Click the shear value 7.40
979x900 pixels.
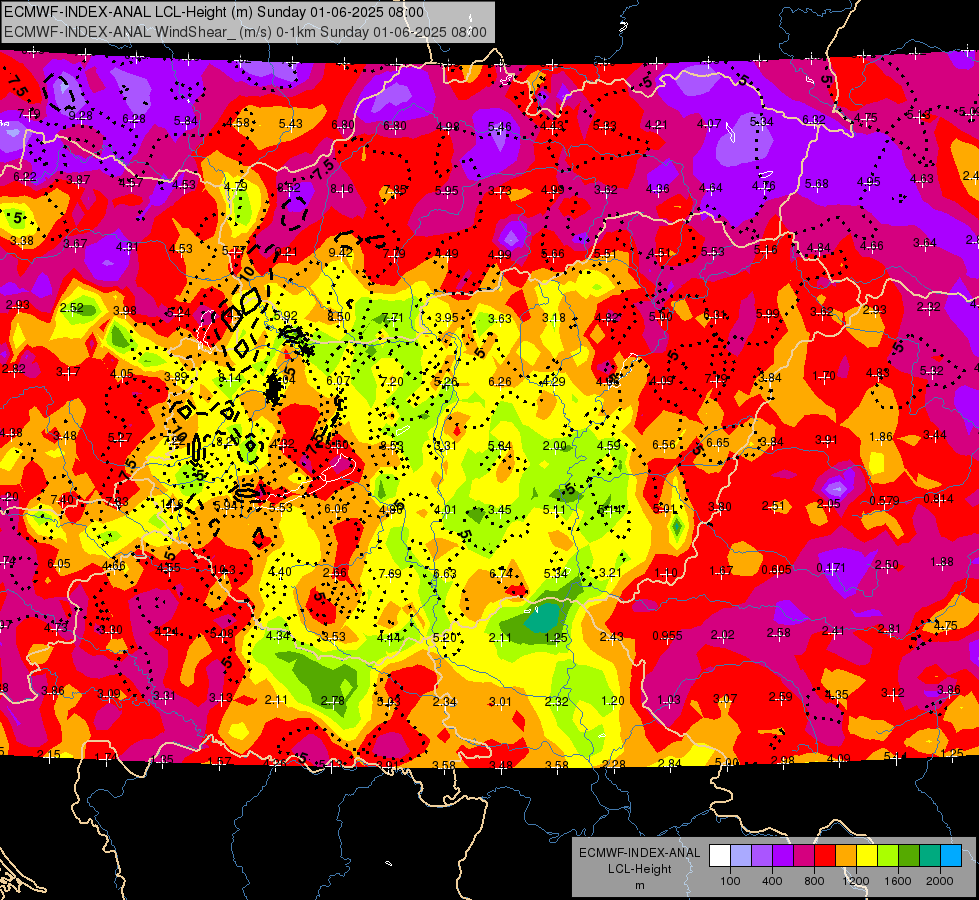point(62,500)
